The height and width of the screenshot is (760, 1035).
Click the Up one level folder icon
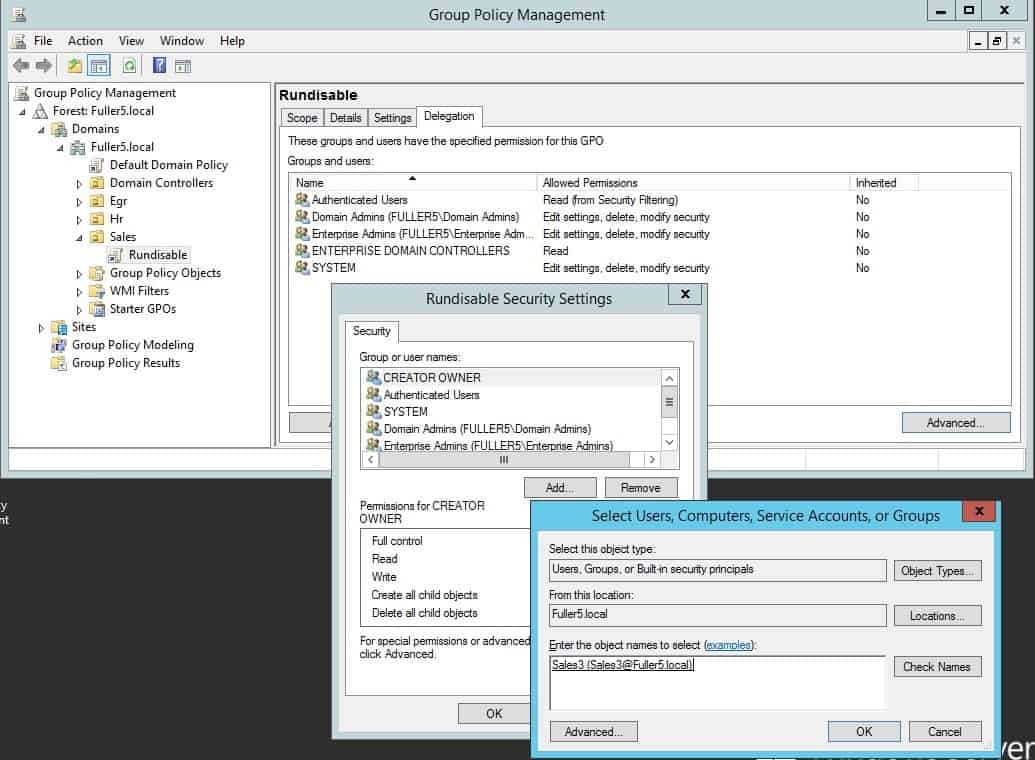click(75, 65)
